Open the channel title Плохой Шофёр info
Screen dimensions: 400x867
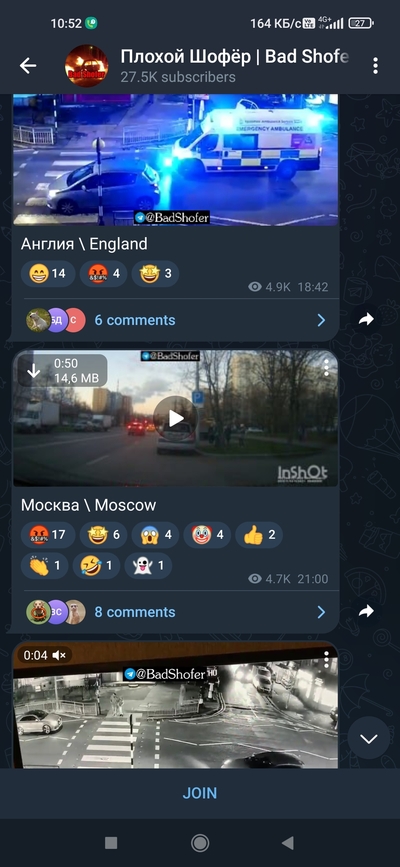point(235,56)
